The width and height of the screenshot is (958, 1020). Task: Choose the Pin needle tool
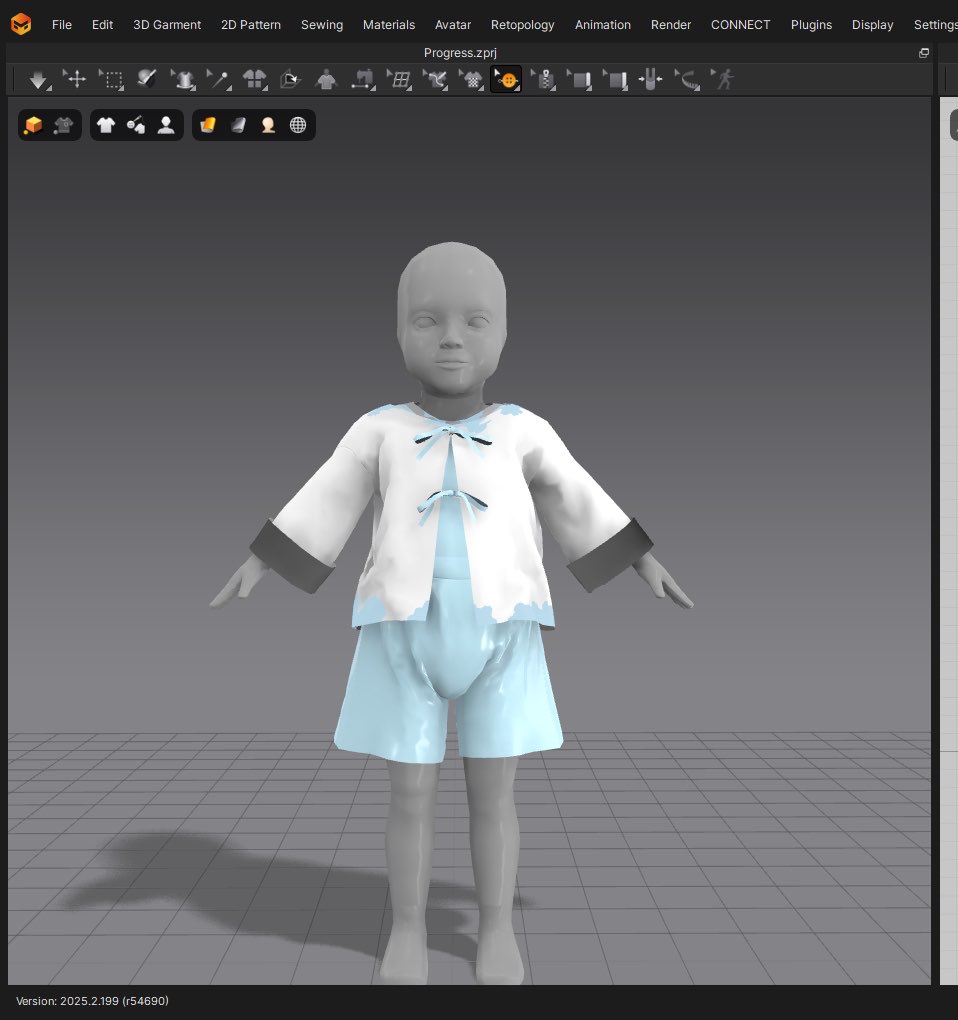219,79
